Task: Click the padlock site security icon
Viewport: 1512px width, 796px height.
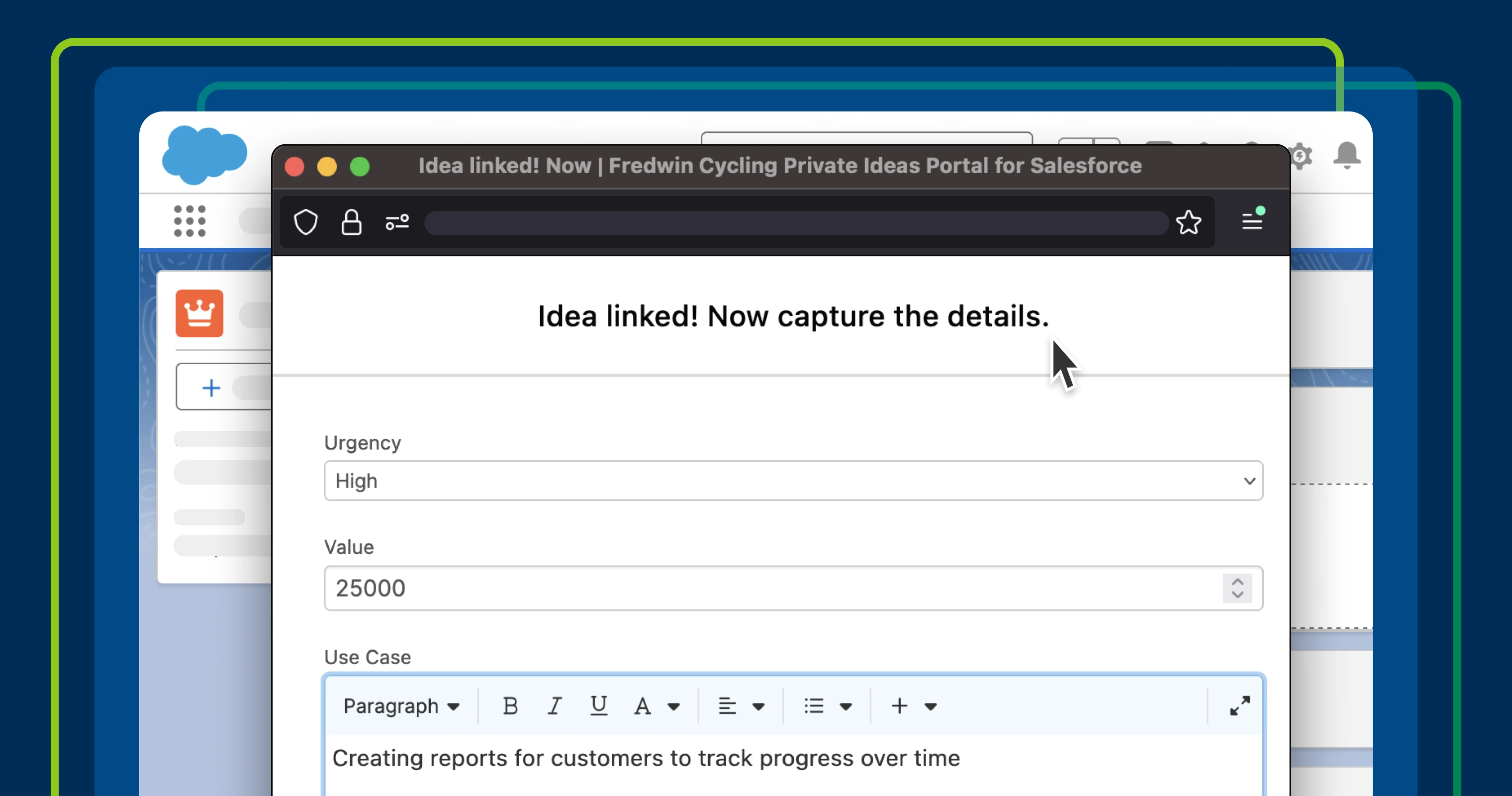Action: pos(351,222)
